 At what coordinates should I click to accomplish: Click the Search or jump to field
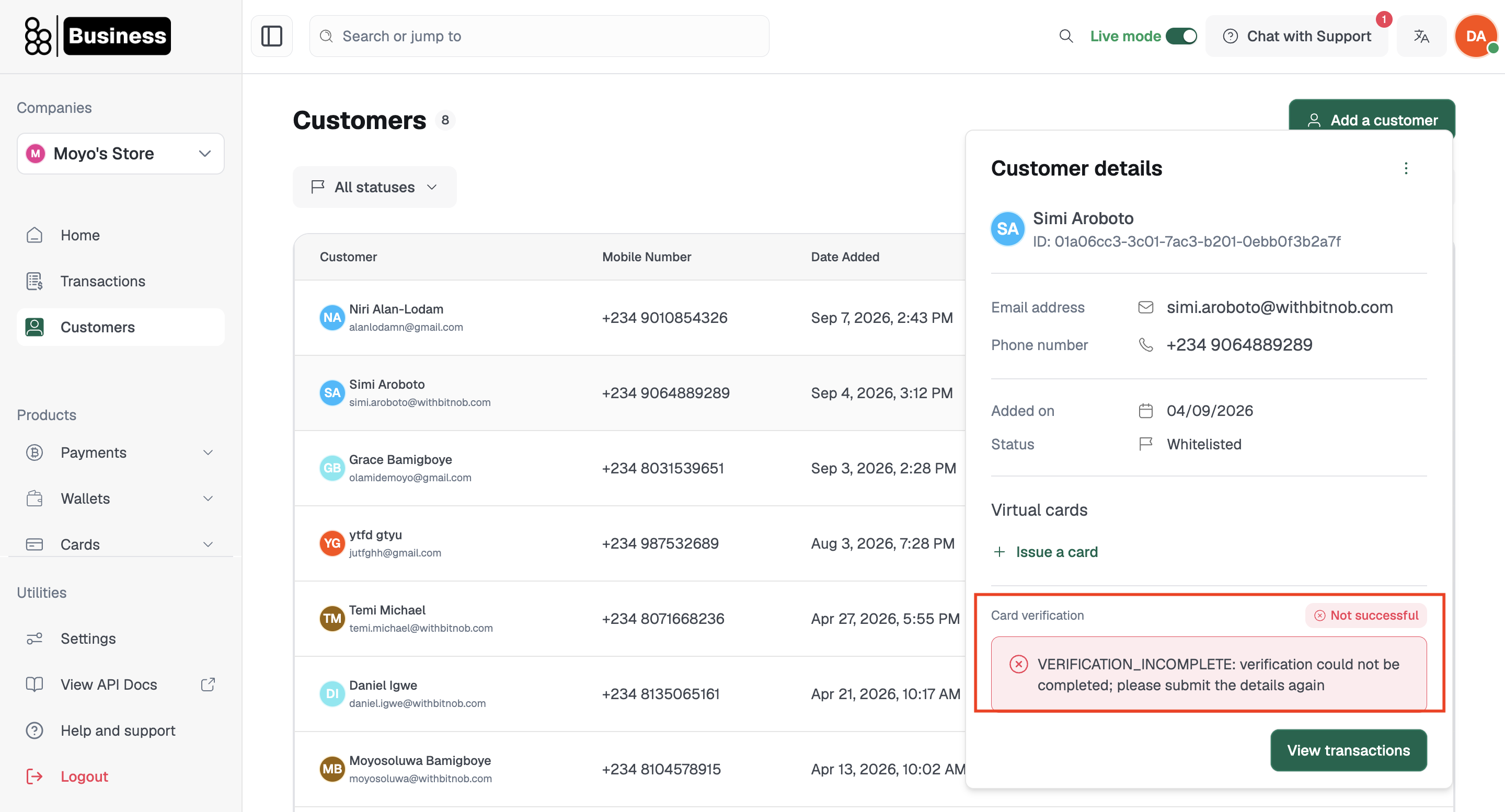(539, 36)
